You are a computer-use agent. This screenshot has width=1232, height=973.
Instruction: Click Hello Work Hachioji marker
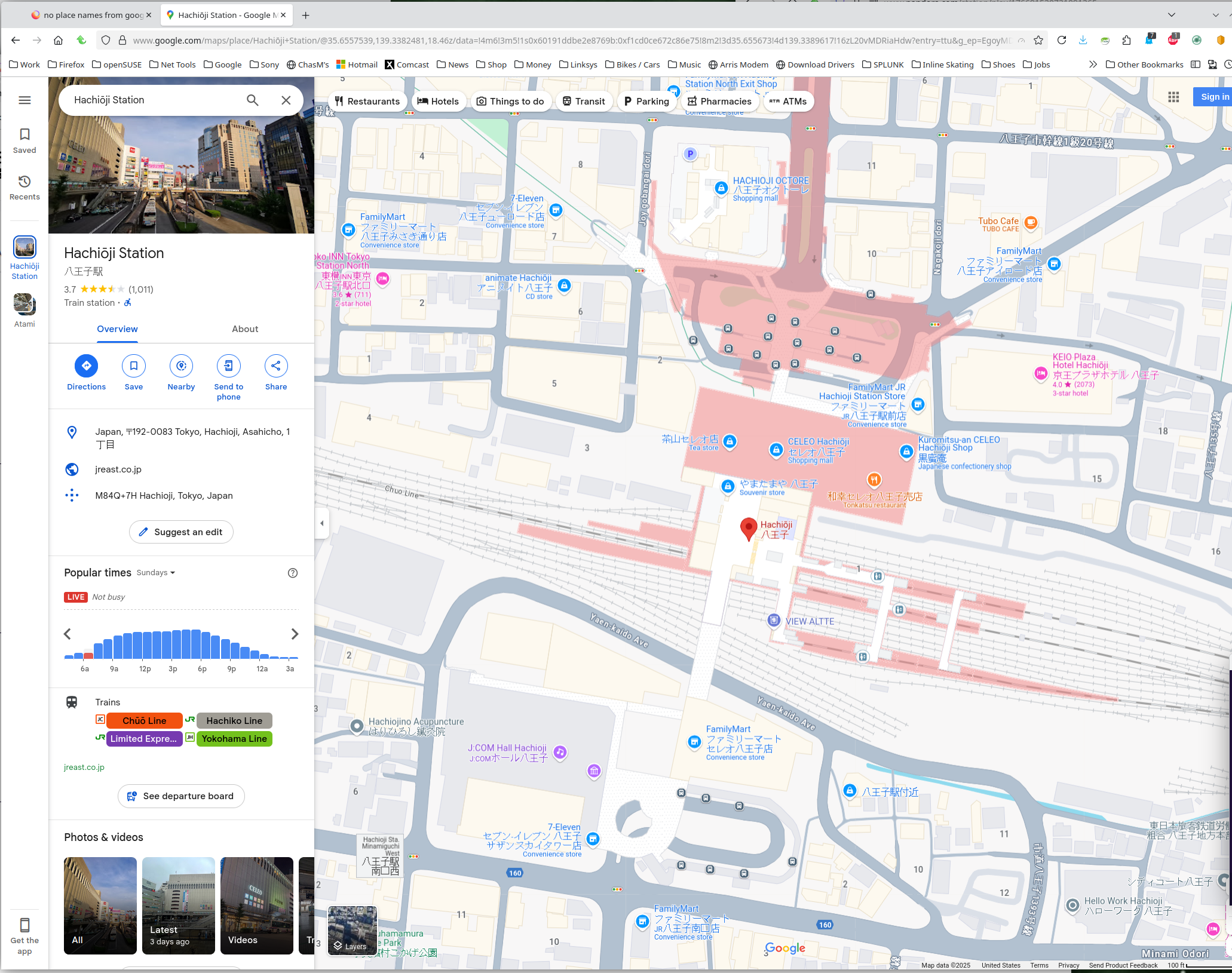pyautogui.click(x=1073, y=906)
